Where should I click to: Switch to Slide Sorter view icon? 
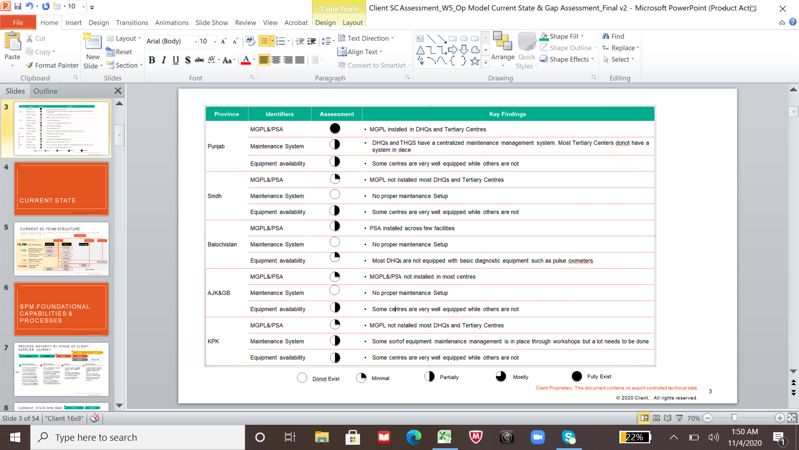(x=656, y=418)
